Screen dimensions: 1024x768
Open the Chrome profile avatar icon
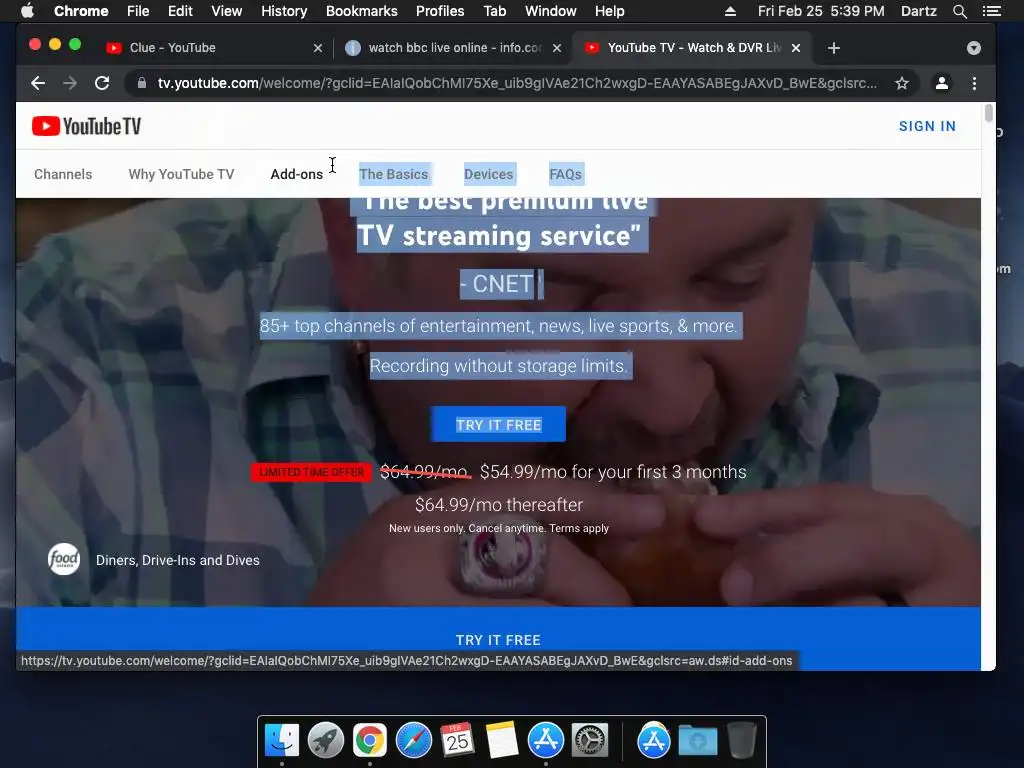tap(942, 83)
